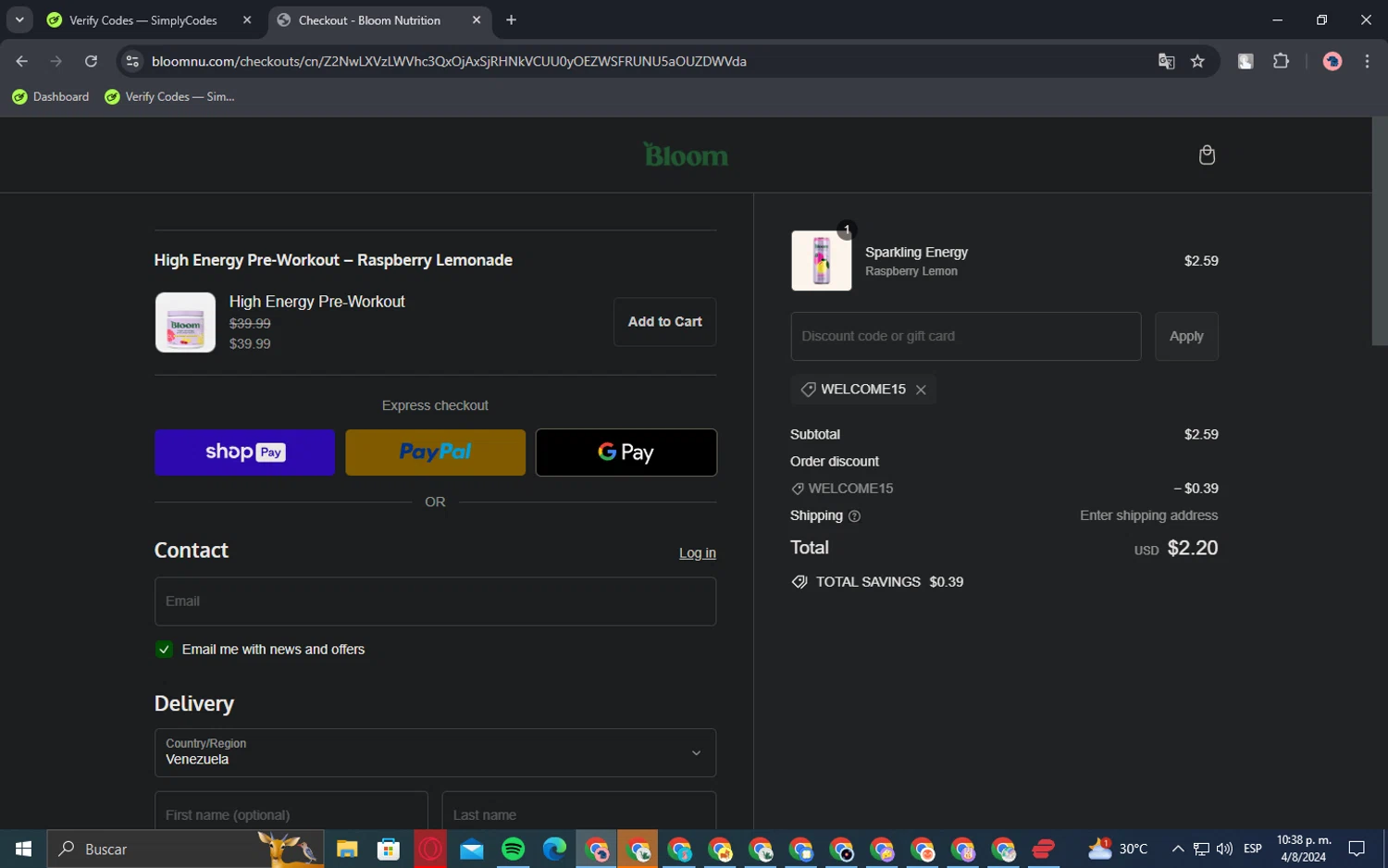1388x868 pixels.
Task: Open the volume control in system tray
Action: (x=1224, y=849)
